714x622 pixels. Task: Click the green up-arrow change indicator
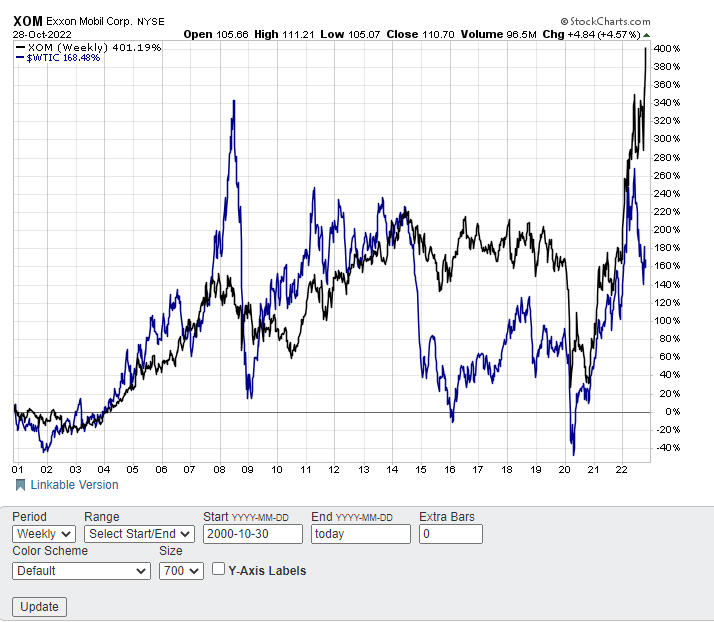(646, 35)
